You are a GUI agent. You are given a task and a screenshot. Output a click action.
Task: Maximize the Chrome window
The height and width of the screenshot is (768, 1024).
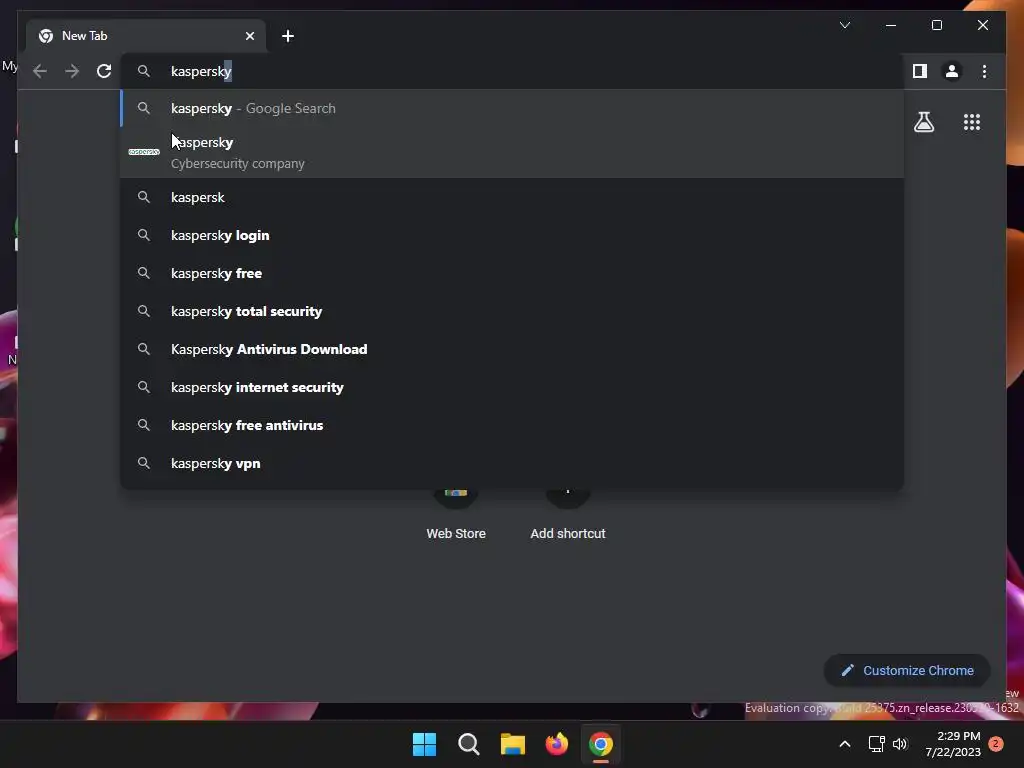(936, 25)
